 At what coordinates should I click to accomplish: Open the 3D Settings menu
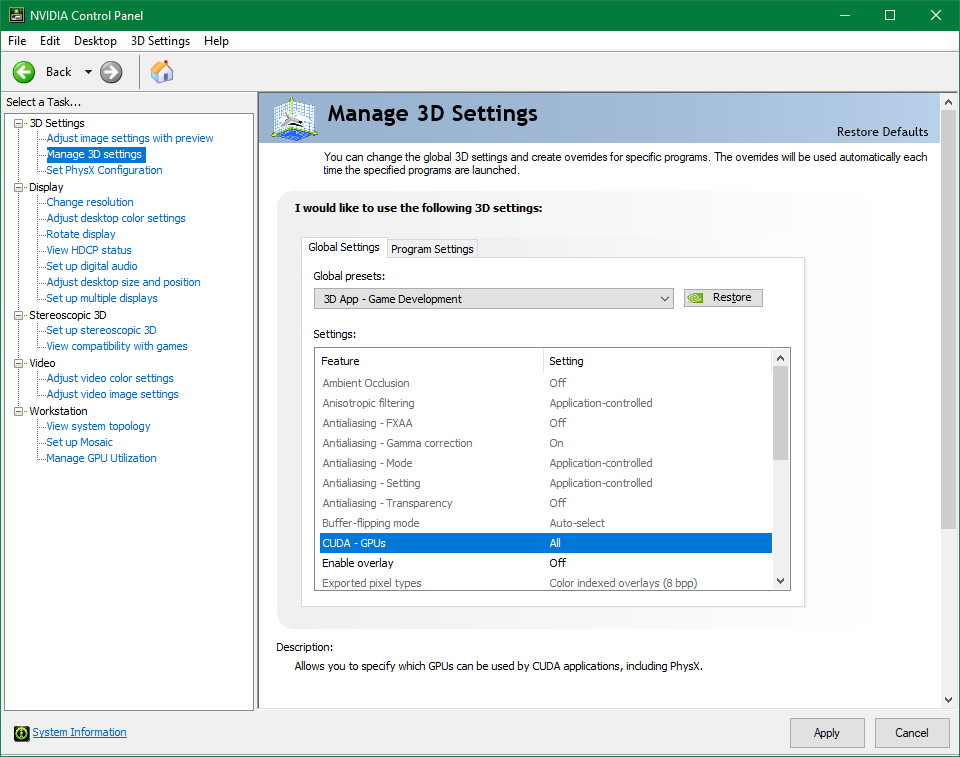click(160, 41)
